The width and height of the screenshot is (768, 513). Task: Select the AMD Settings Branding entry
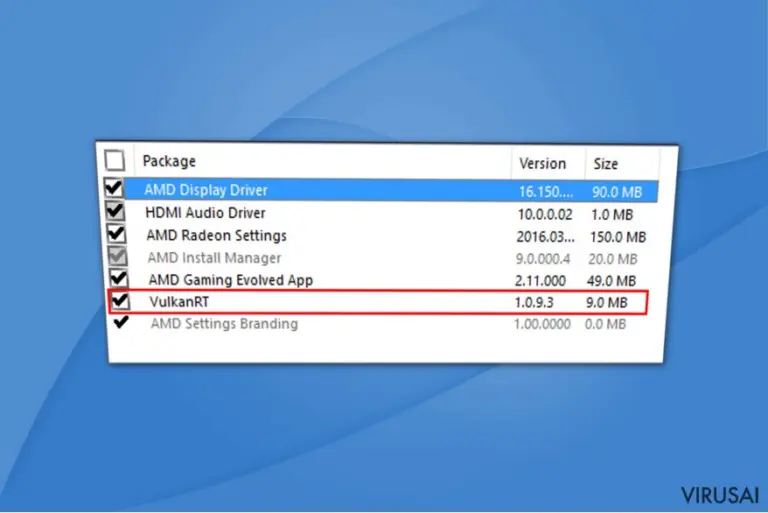coord(224,323)
